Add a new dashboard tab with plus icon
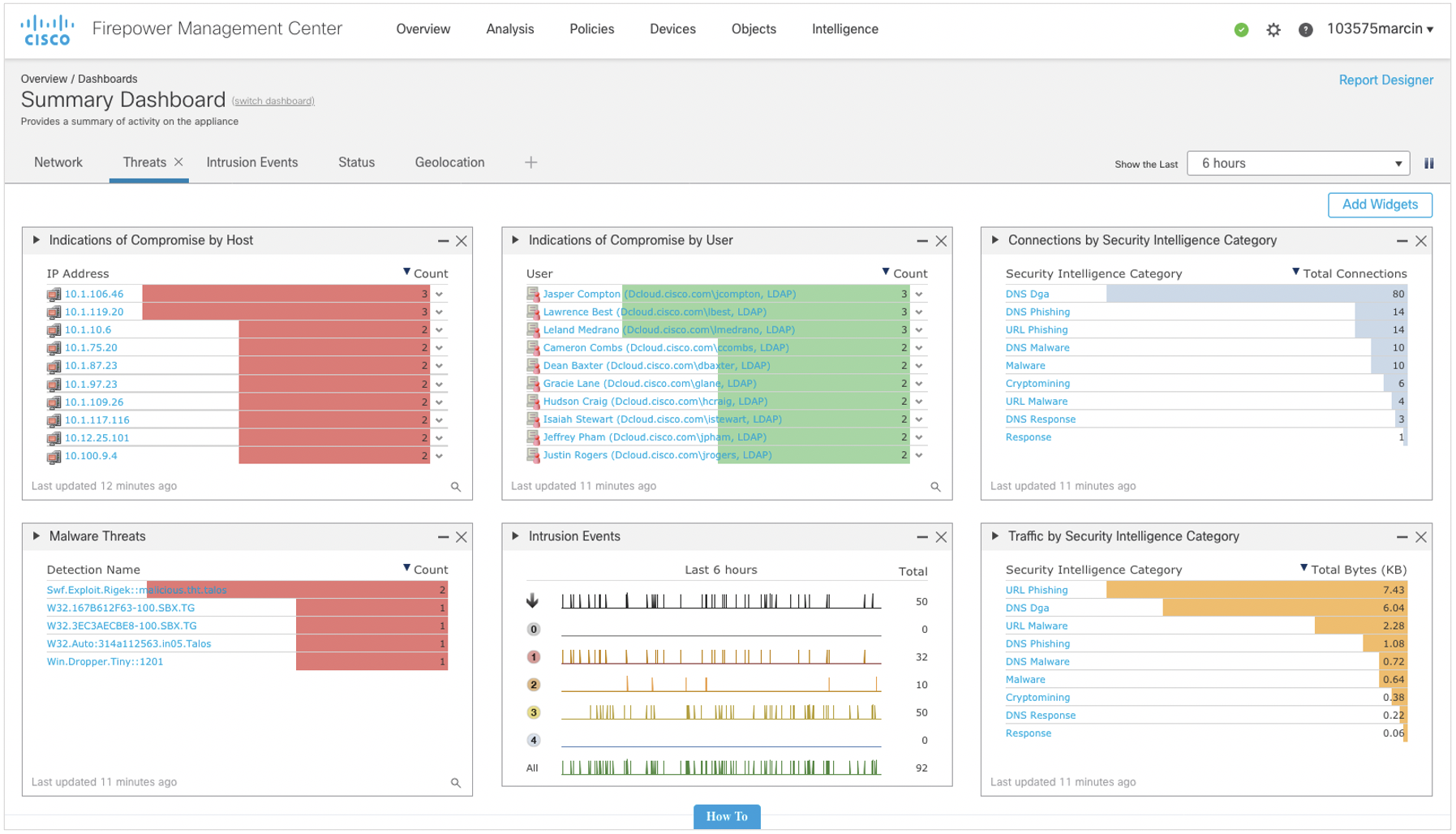 pyautogui.click(x=530, y=162)
